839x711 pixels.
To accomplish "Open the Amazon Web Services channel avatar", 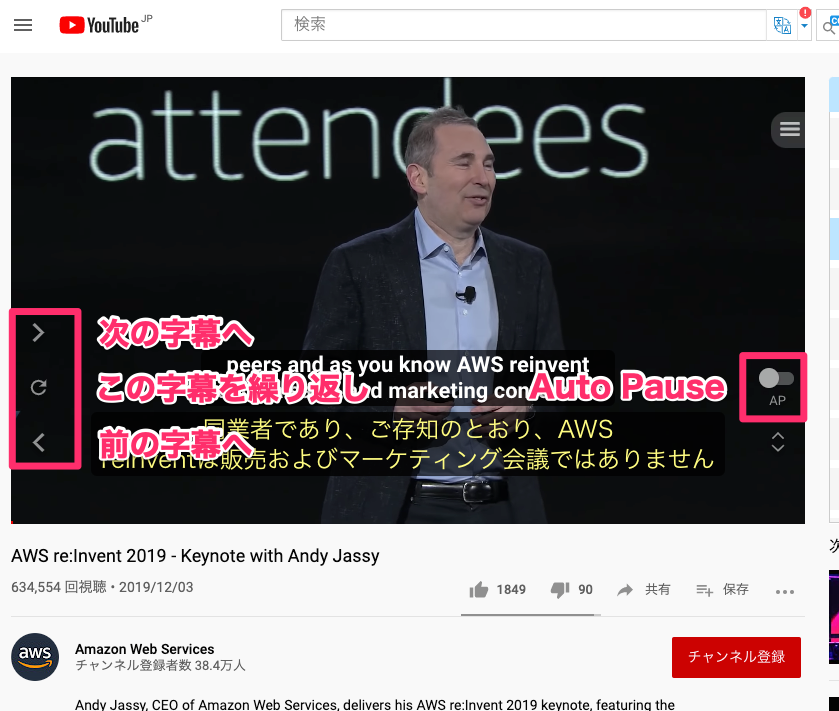I will coord(35,656).
